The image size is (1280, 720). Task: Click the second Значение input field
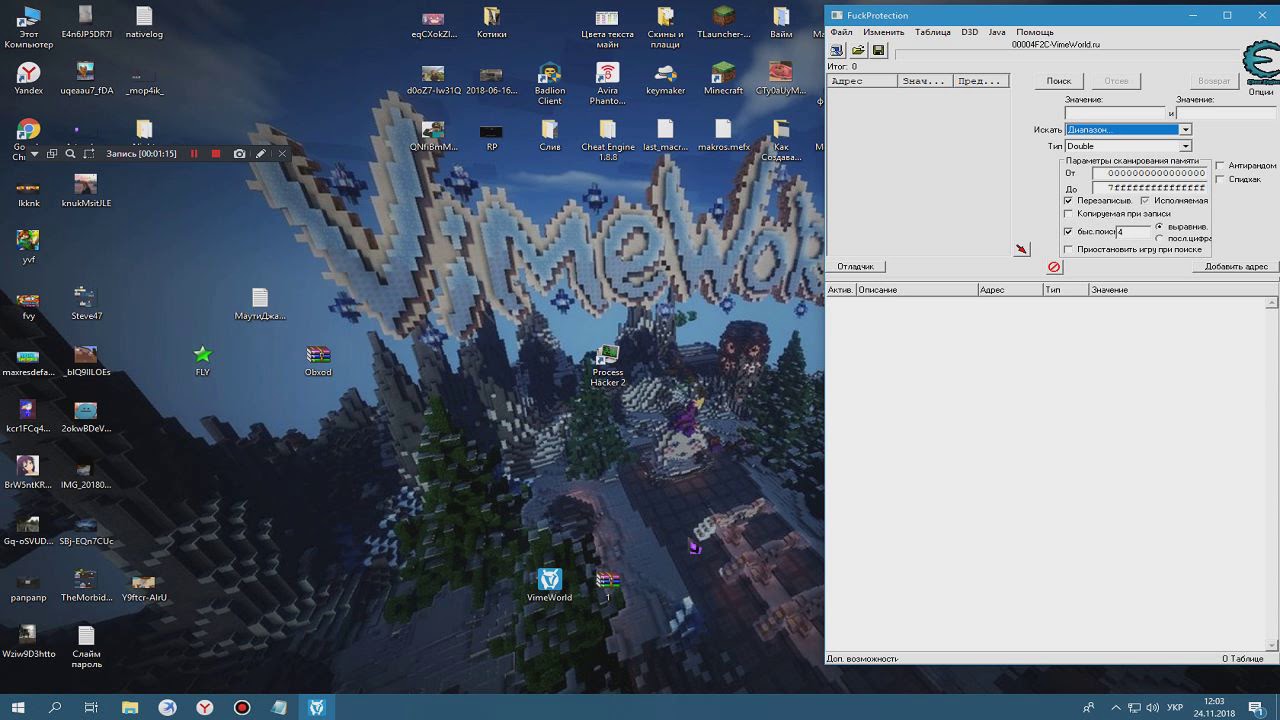1226,113
